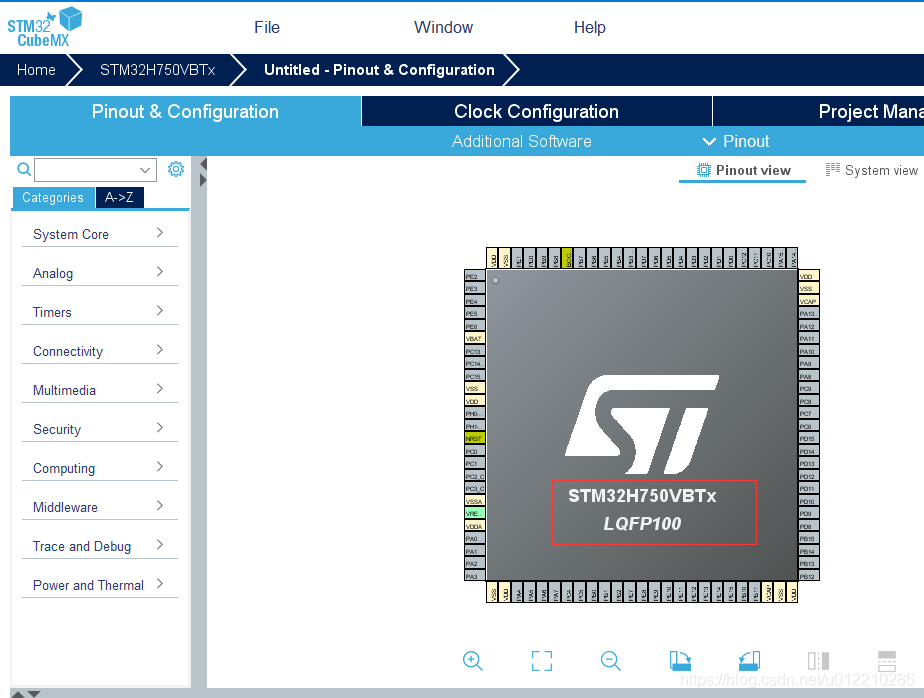This screenshot has height=698, width=924.
Task: Open the Window menu
Action: point(443,27)
